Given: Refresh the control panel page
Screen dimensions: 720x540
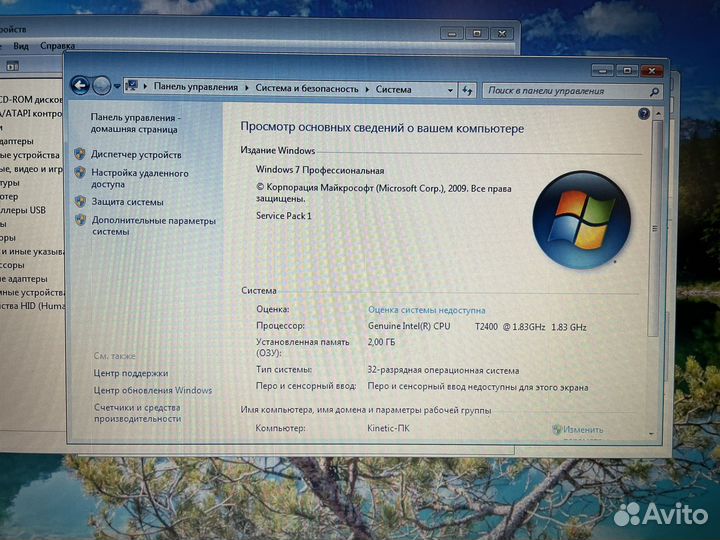Looking at the screenshot, I should [467, 90].
